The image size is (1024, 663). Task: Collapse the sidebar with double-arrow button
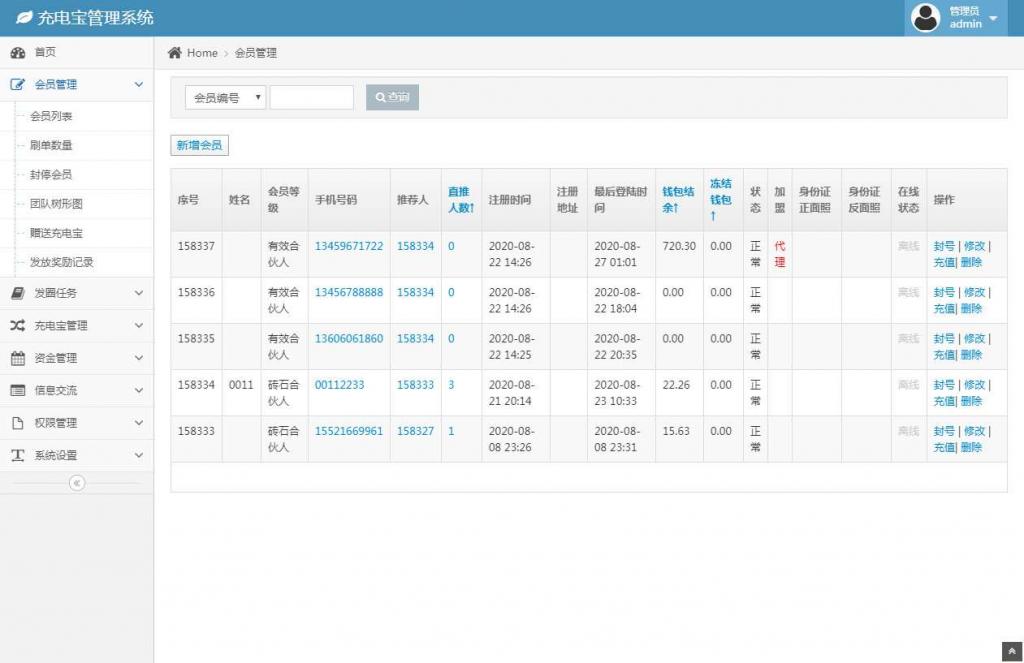click(77, 483)
